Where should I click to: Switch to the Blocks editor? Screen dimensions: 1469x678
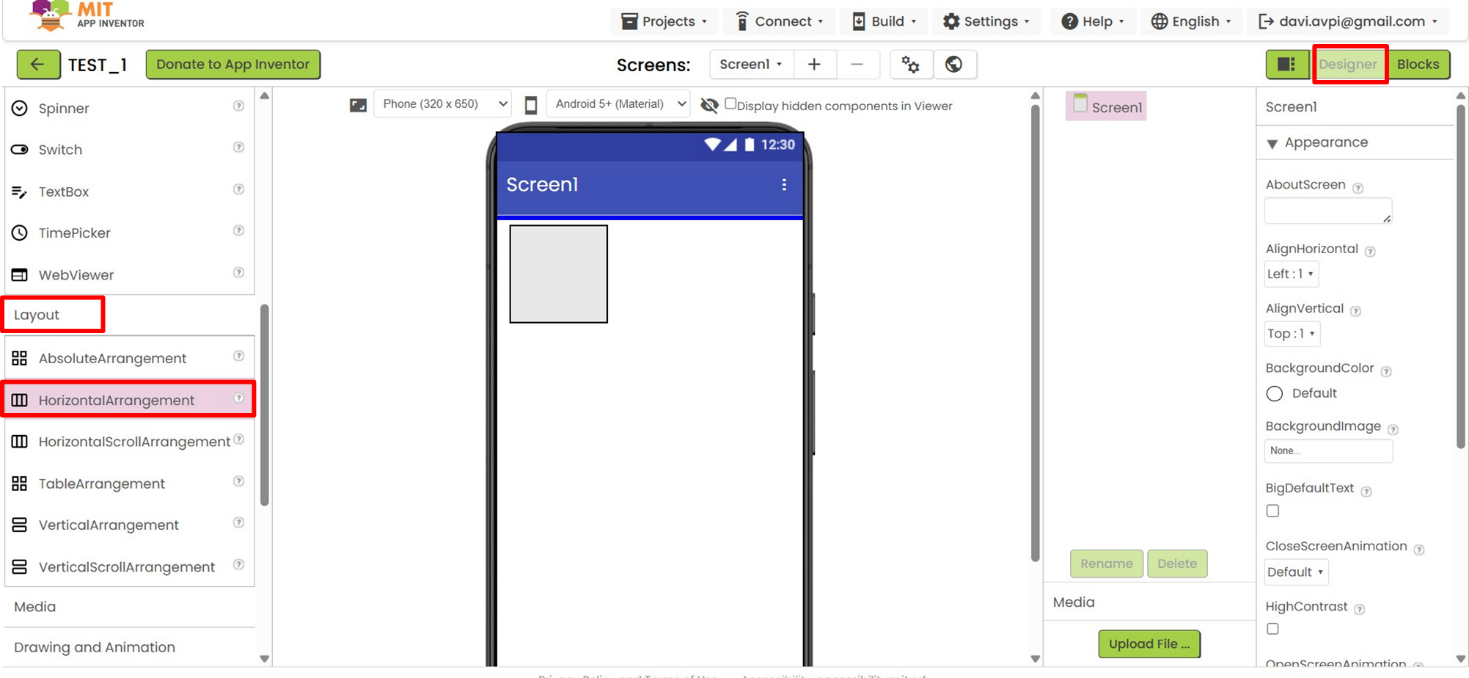pyautogui.click(x=1418, y=64)
